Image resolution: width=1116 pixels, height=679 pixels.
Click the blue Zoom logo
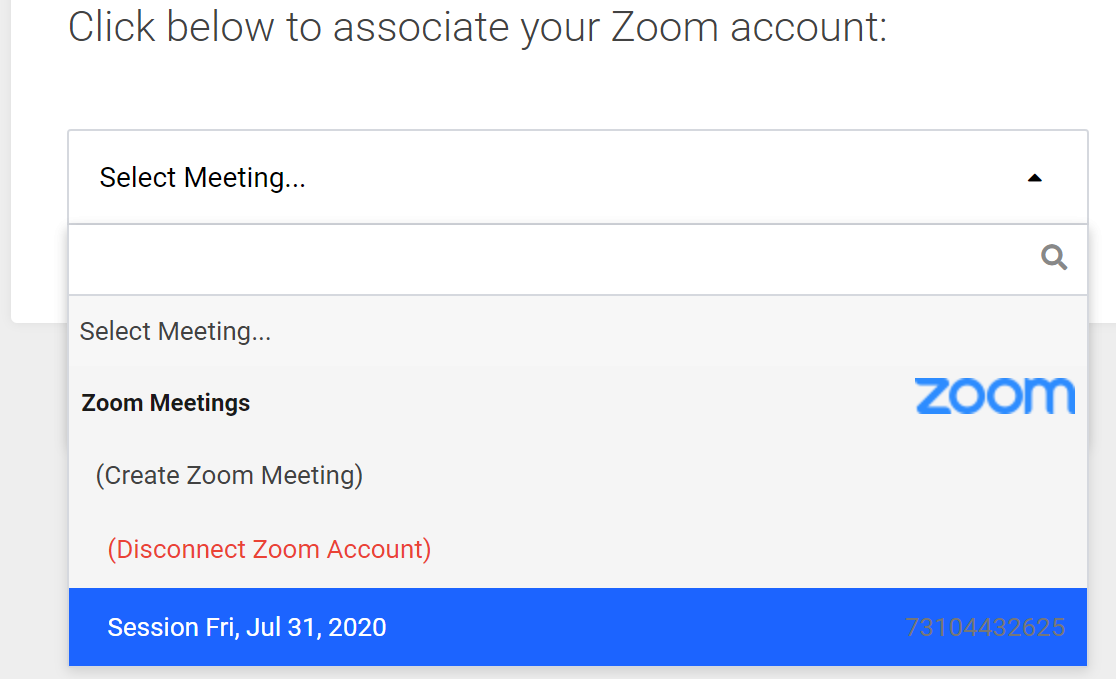[x=995, y=397]
